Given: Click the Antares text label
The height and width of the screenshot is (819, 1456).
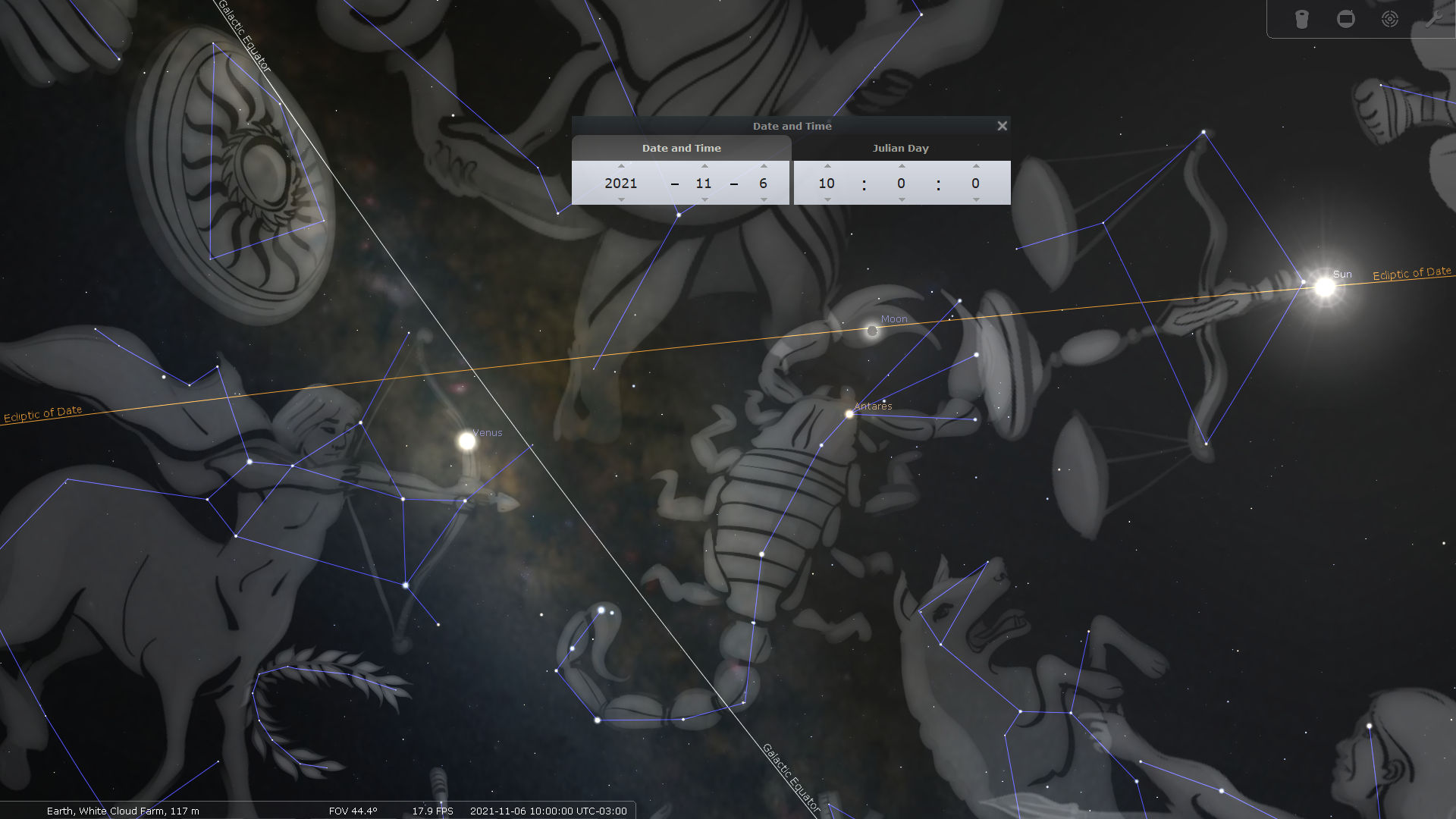Looking at the screenshot, I should (x=873, y=406).
